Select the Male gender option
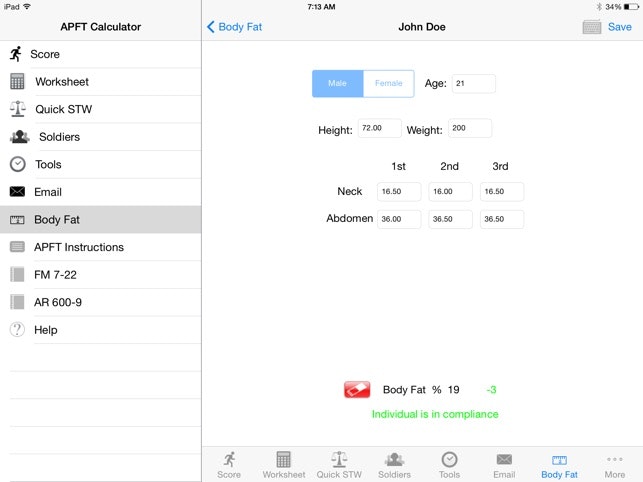This screenshot has height=482, width=643. [x=338, y=84]
